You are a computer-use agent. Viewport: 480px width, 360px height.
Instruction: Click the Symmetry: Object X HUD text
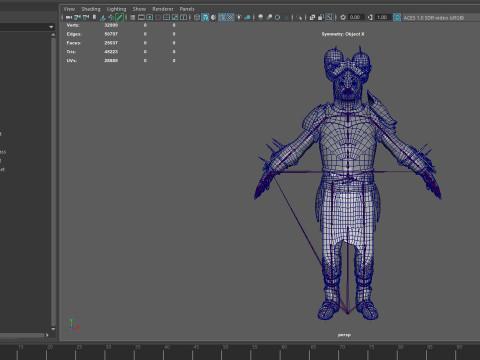343,34
